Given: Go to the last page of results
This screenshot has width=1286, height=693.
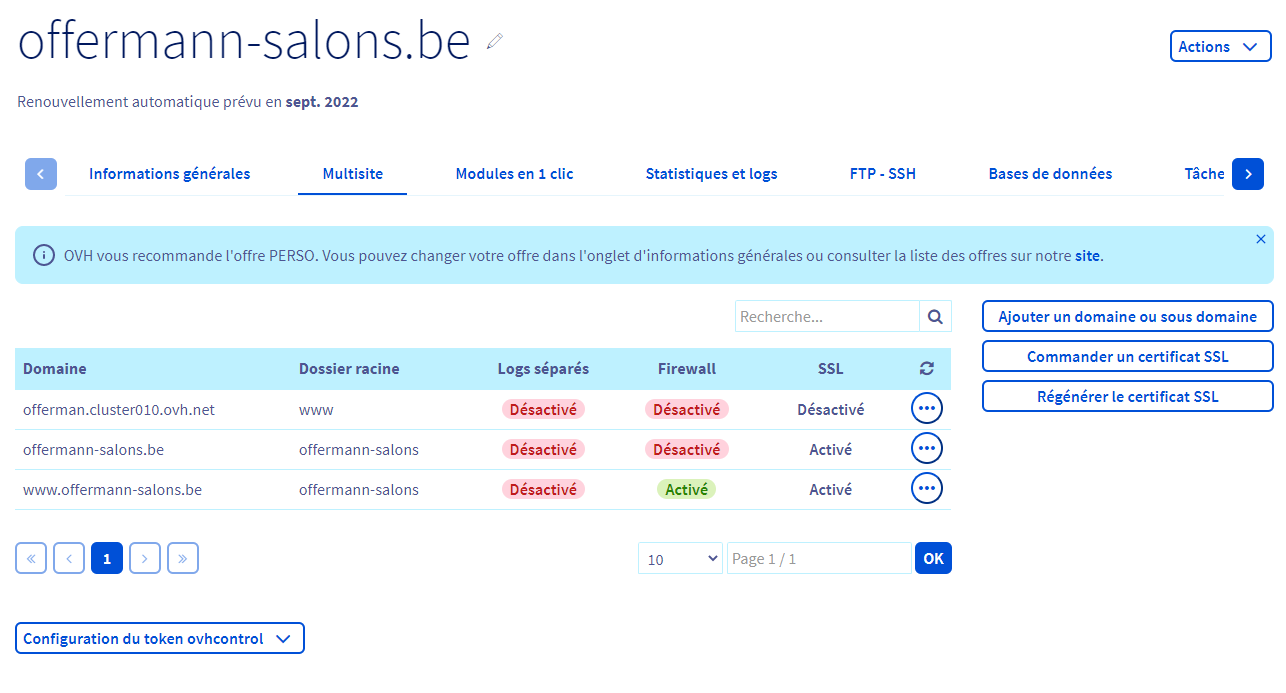Looking at the screenshot, I should click(x=183, y=559).
